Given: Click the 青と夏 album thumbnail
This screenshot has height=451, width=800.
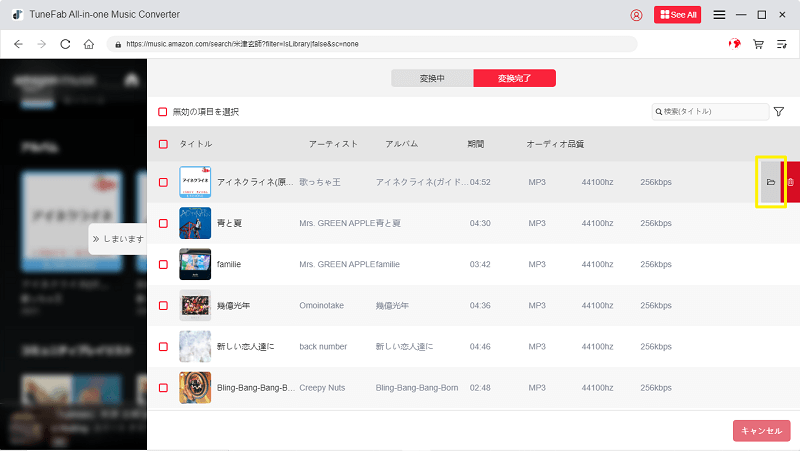Looking at the screenshot, I should pos(195,223).
